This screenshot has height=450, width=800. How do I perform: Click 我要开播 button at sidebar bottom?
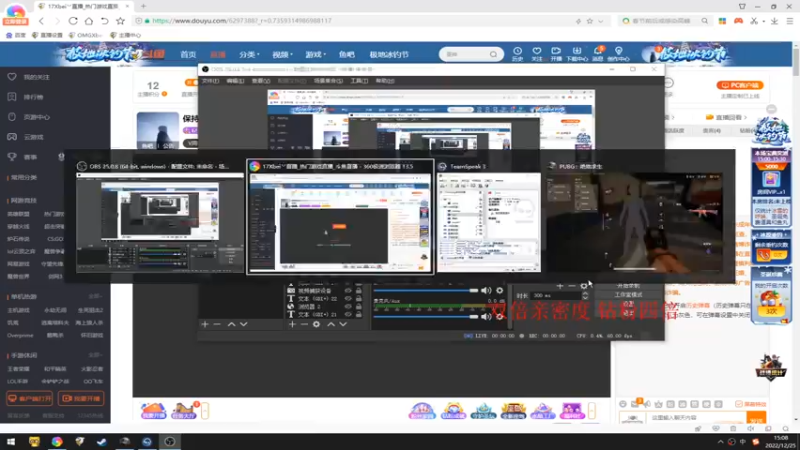(x=82, y=398)
